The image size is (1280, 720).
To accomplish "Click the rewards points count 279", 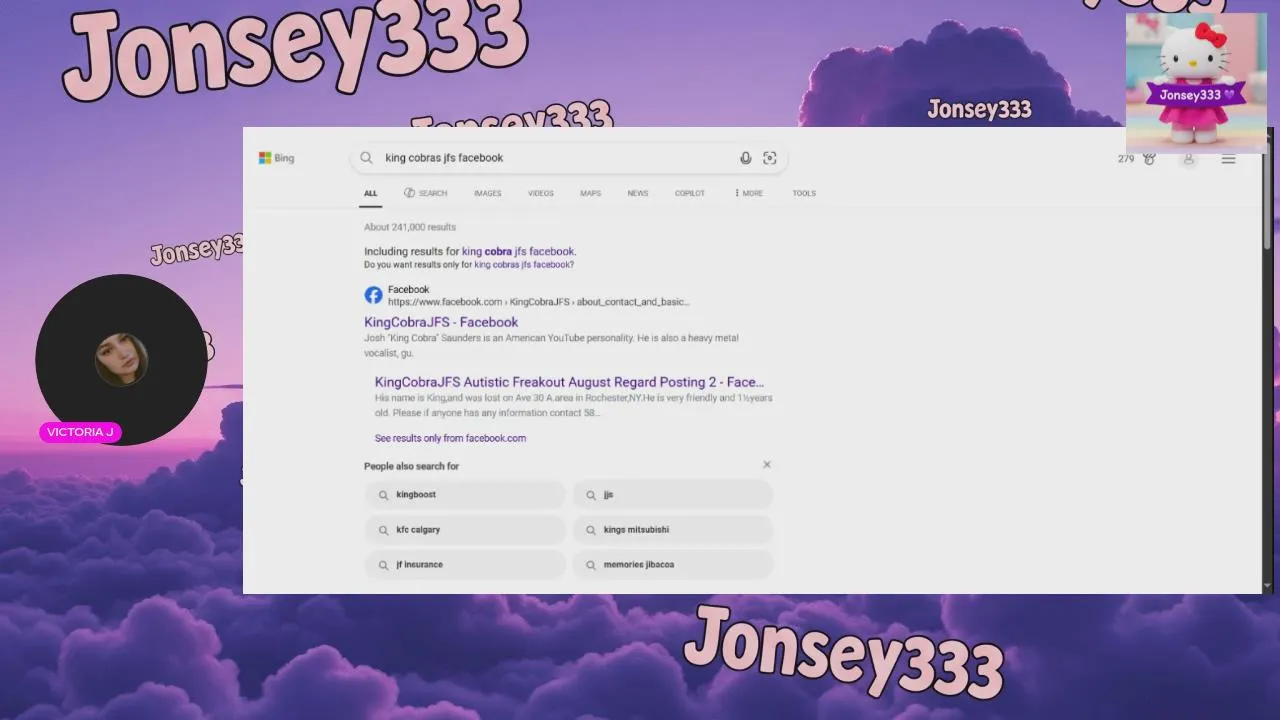I will point(1126,159).
